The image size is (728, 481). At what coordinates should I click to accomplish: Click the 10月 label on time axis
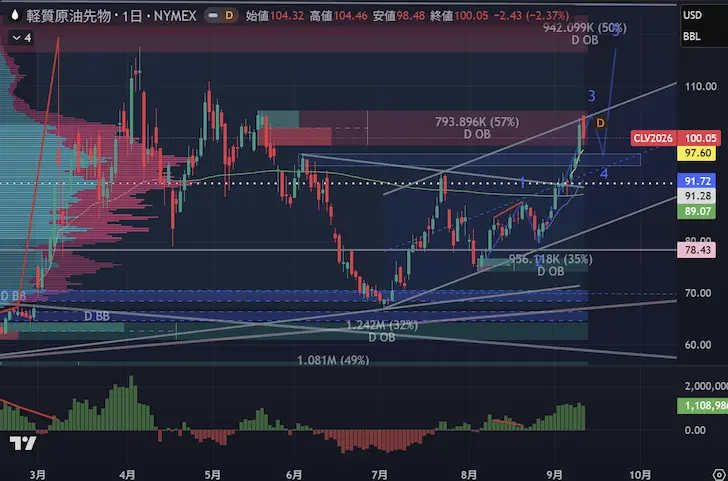coord(641,474)
